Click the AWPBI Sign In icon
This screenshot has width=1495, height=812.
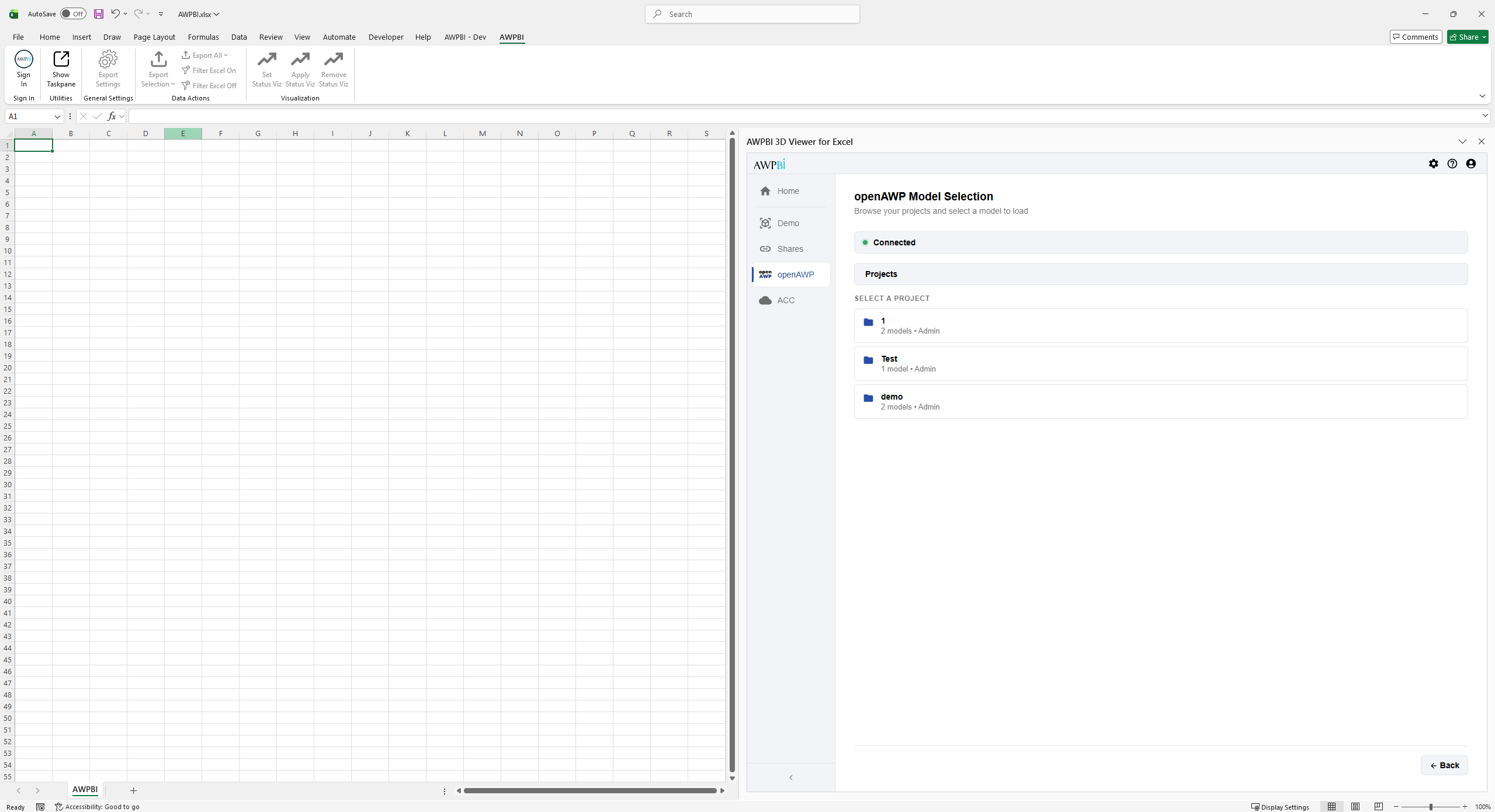pos(23,68)
